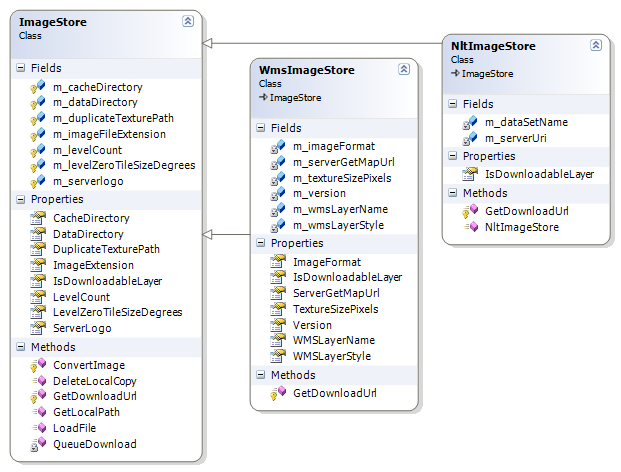Click the private field icon beside m_serverGetMapUrl

(278, 162)
